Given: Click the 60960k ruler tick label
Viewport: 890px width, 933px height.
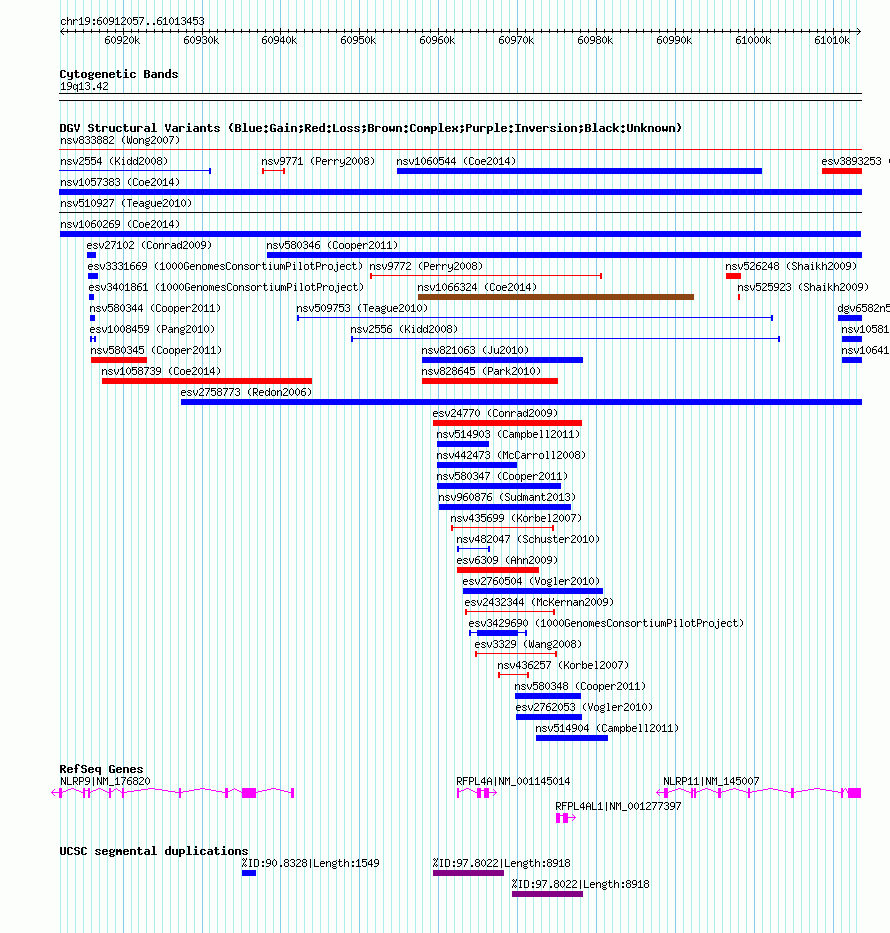Looking at the screenshot, I should (x=437, y=40).
